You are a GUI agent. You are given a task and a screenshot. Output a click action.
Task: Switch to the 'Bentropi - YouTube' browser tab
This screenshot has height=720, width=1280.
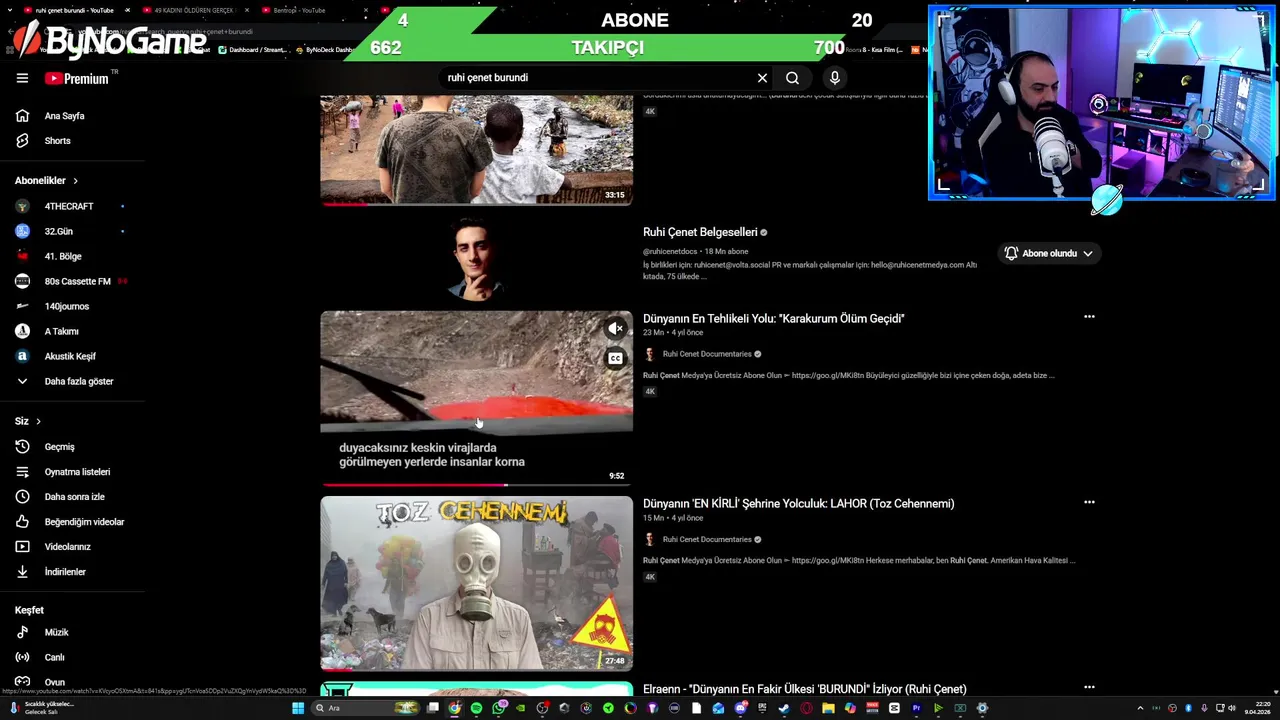pyautogui.click(x=299, y=10)
